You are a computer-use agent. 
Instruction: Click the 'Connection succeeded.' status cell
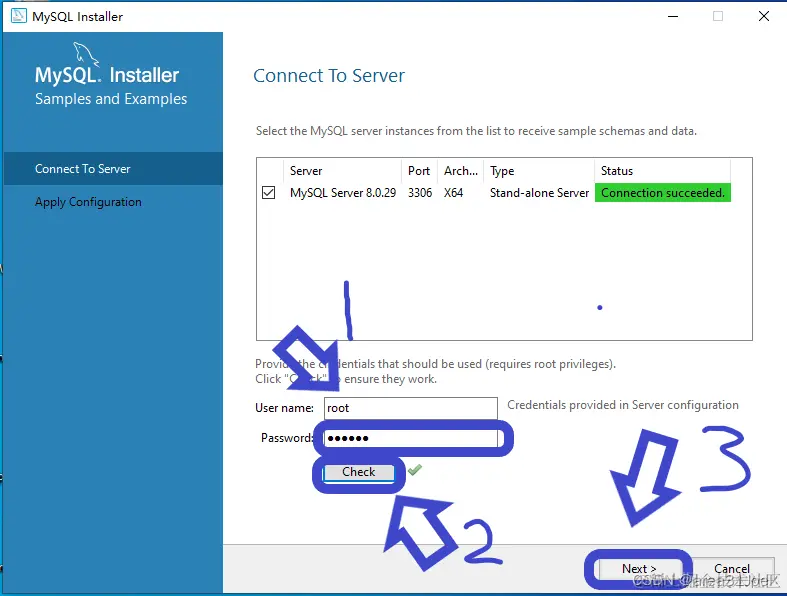point(663,193)
